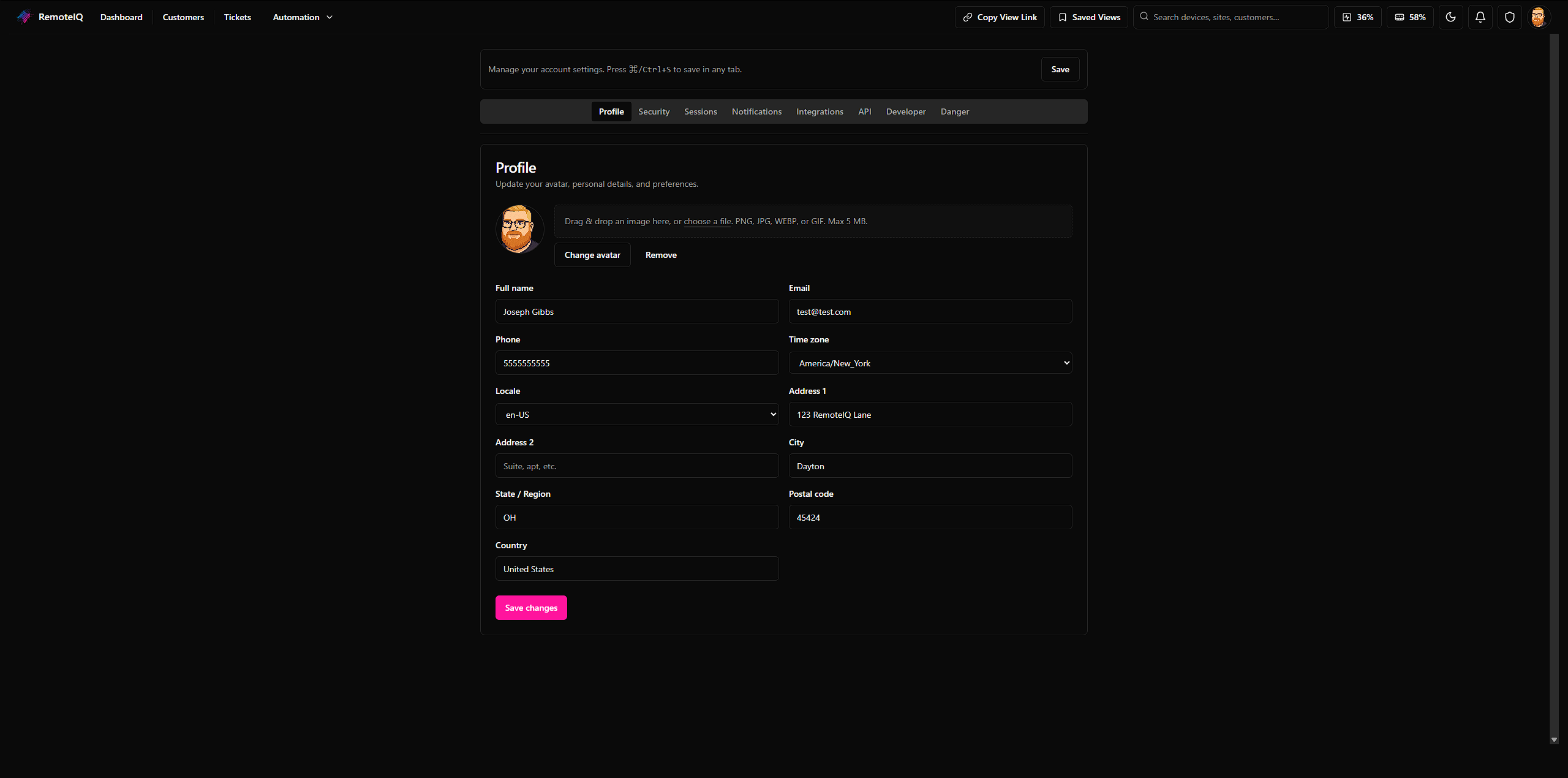
Task: Check the battery status icon showing 36%
Action: tap(1357, 17)
